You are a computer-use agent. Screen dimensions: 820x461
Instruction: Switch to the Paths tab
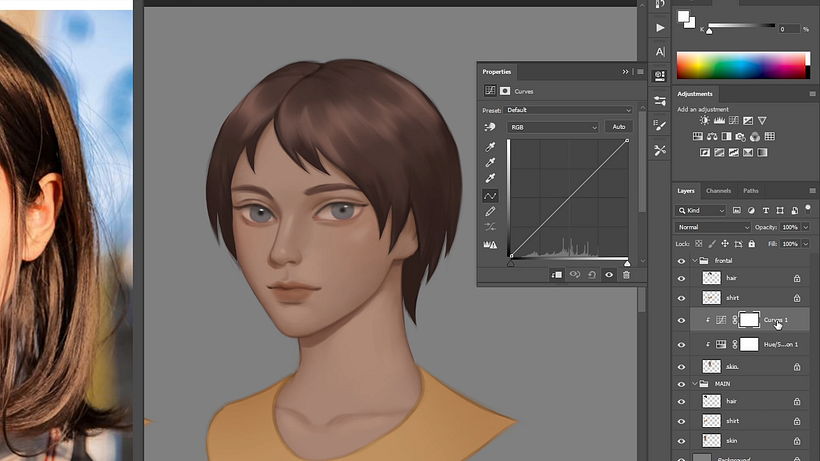coord(750,191)
